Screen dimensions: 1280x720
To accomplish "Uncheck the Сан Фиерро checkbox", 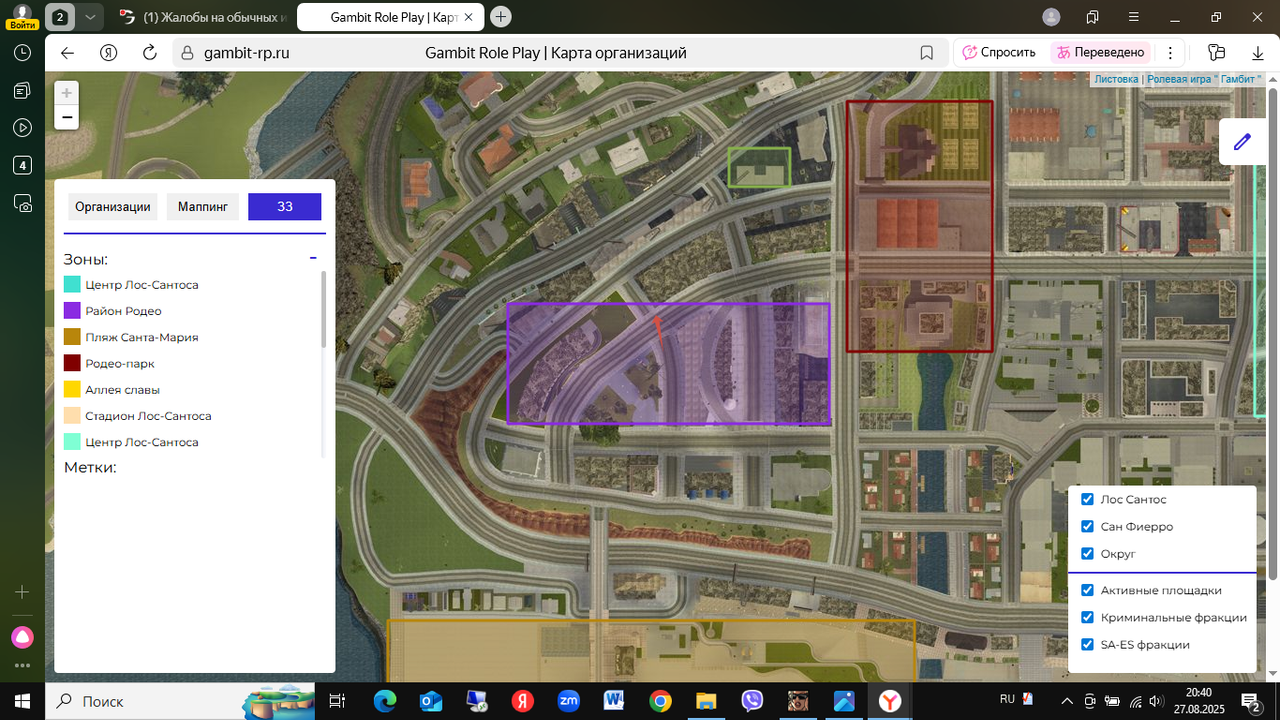I will click(x=1088, y=526).
